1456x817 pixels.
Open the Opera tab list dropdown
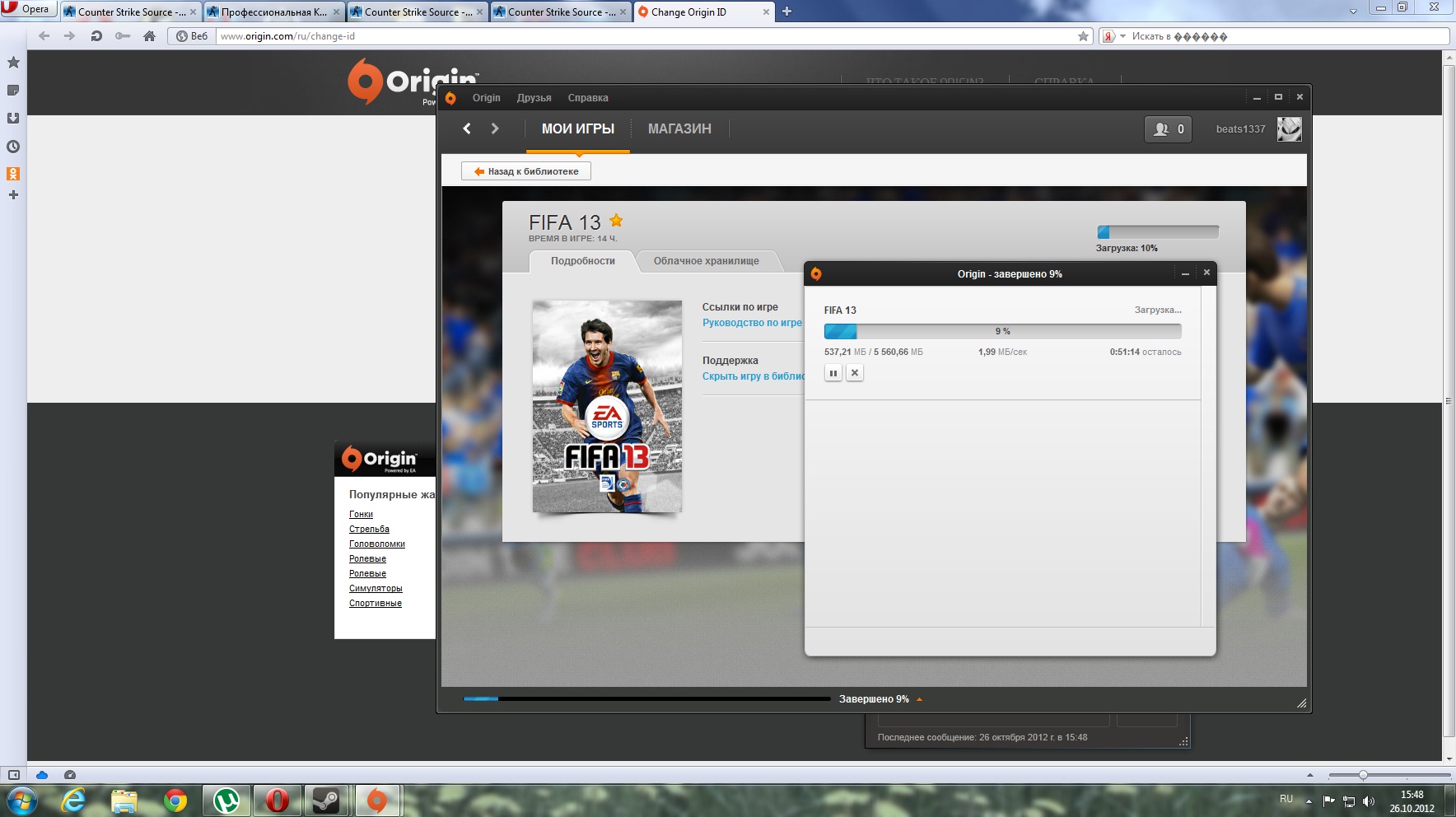1353,12
